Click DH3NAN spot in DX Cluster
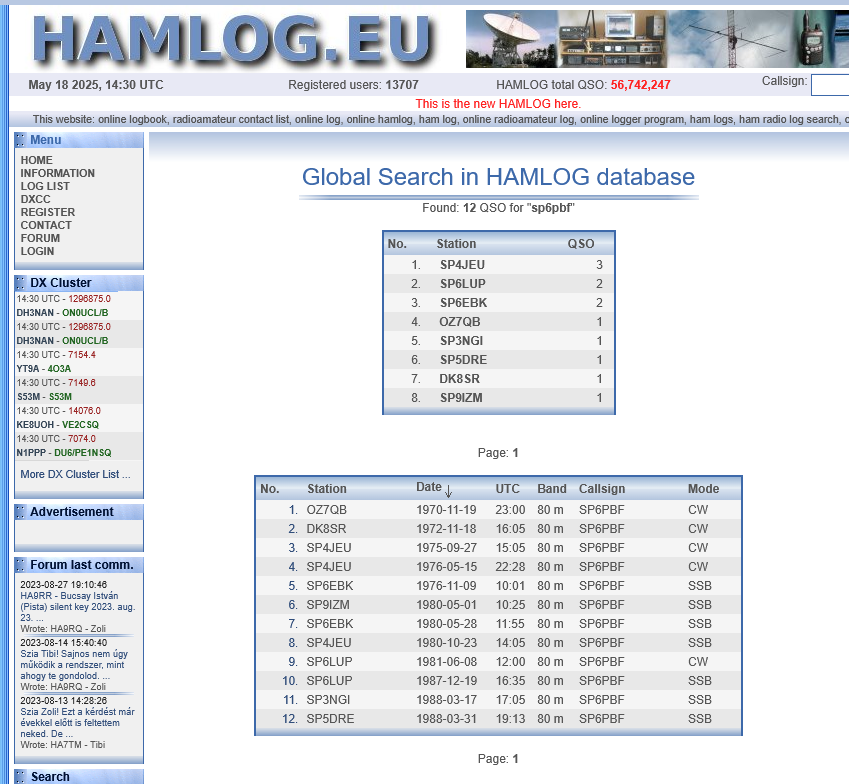Viewport: 849px width, 784px height. (x=32, y=312)
